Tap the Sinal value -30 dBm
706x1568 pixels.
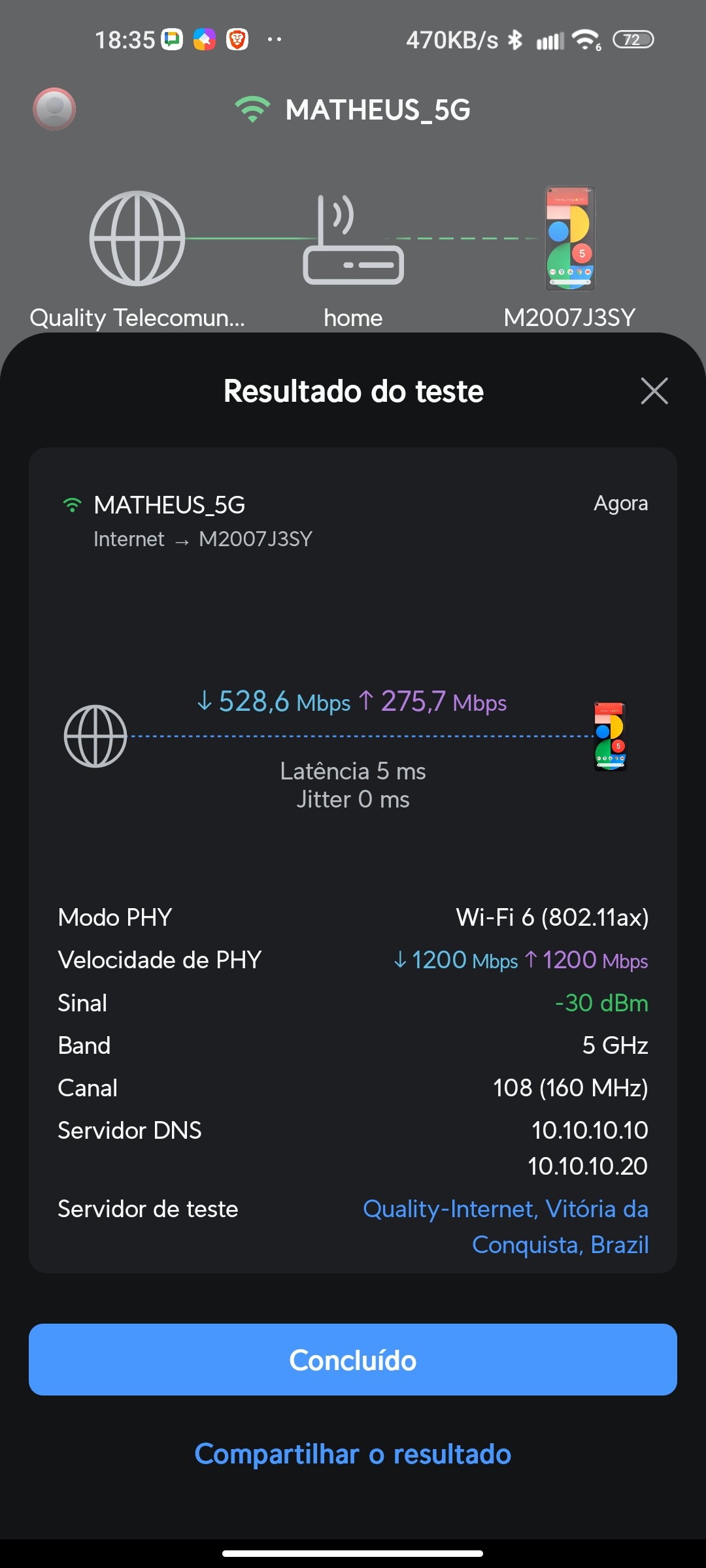tap(601, 1003)
